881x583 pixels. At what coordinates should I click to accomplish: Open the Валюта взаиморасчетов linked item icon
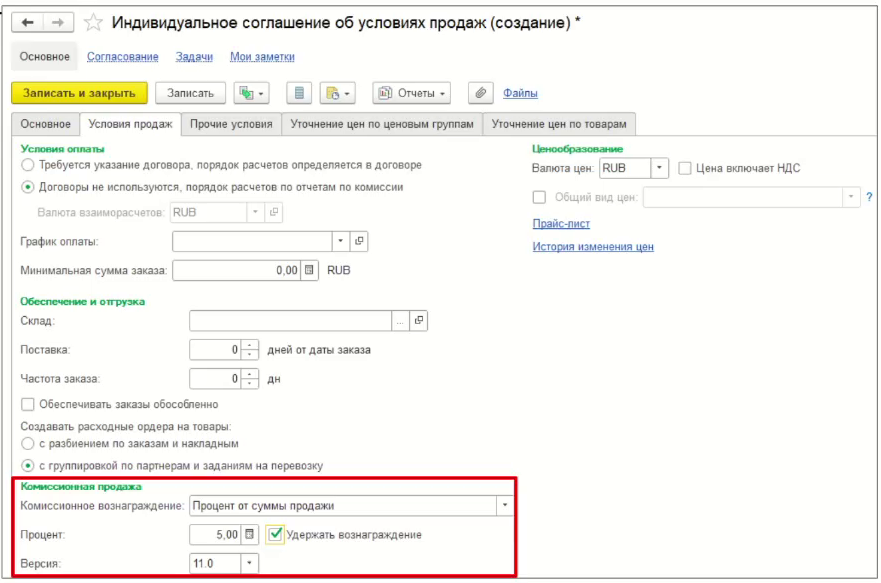[x=274, y=212]
